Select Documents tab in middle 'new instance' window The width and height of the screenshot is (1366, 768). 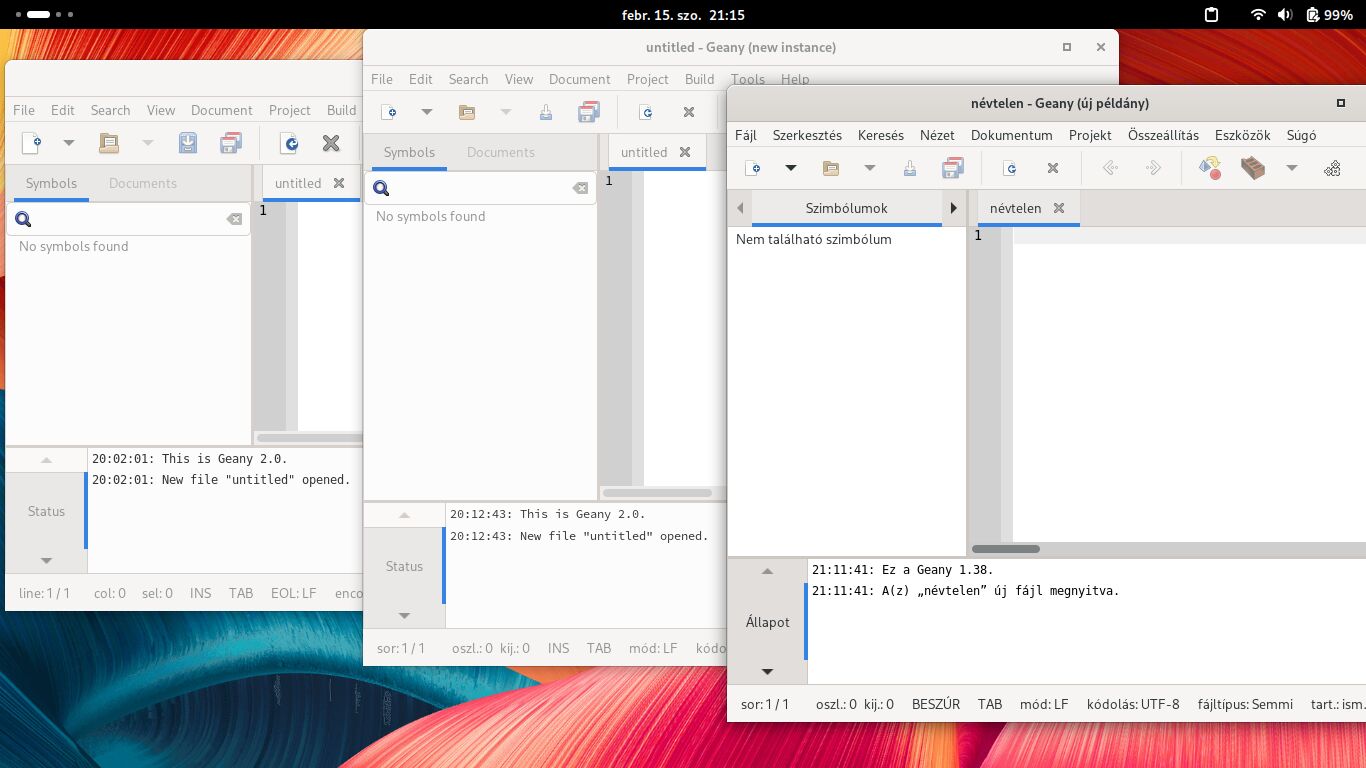[500, 152]
